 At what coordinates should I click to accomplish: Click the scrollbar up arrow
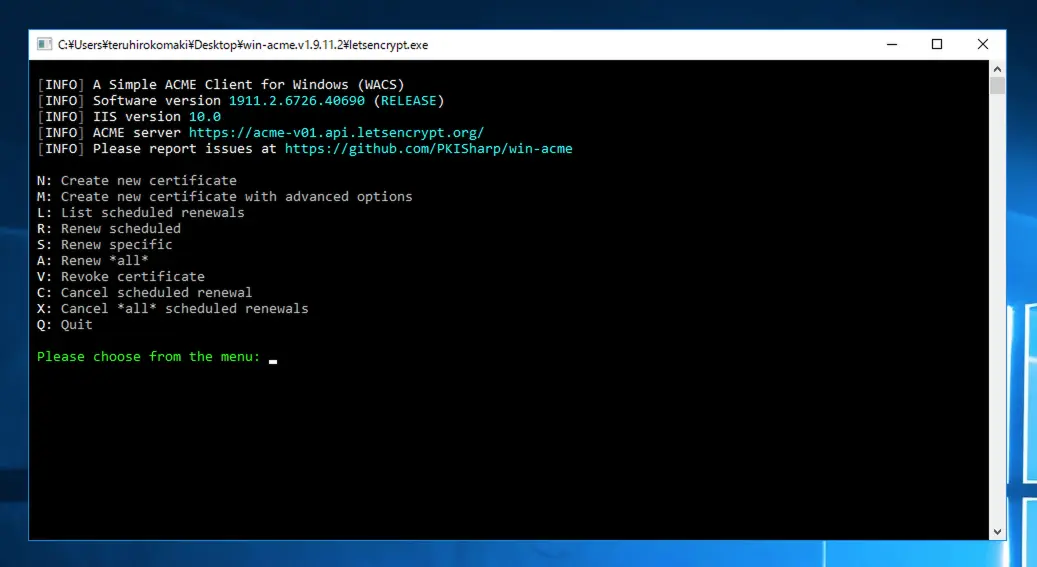click(996, 69)
